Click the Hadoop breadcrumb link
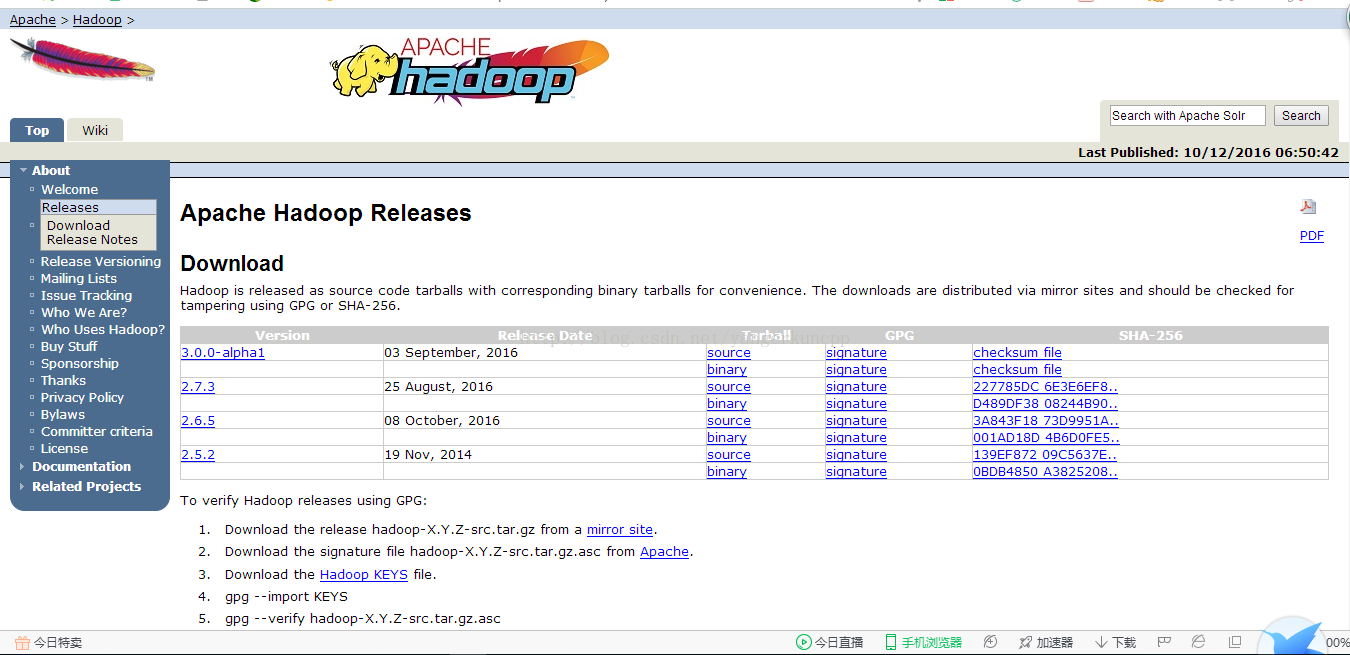The width and height of the screenshot is (1350, 655). point(97,19)
